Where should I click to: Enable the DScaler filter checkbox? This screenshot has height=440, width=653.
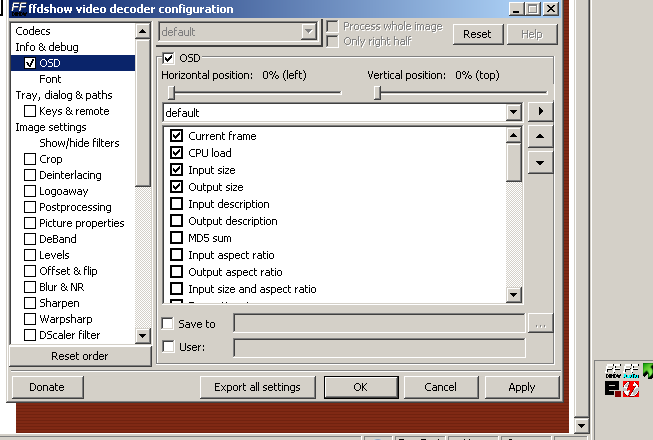[x=30, y=335]
